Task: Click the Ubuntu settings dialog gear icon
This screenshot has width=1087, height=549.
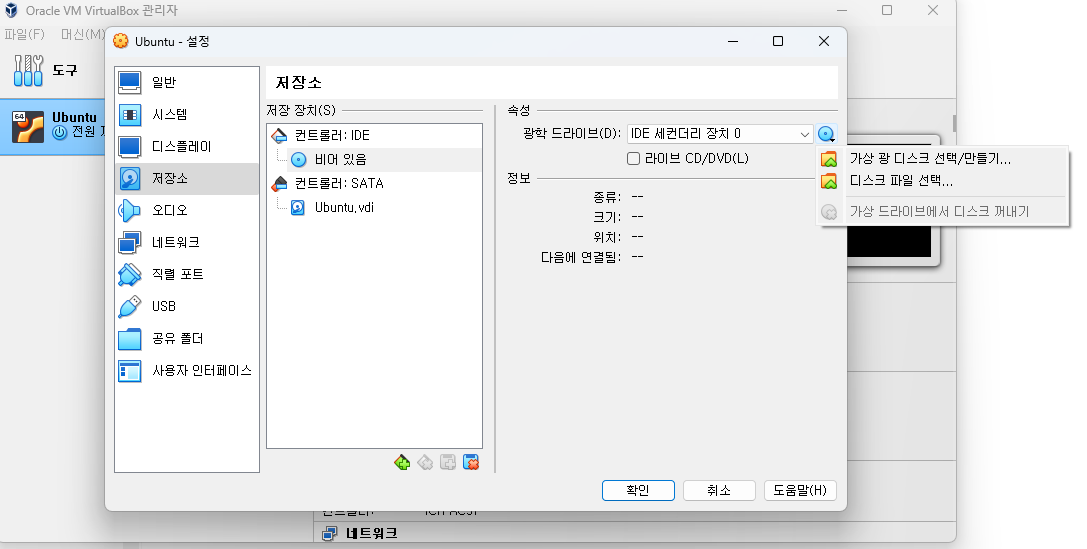Action: click(121, 42)
